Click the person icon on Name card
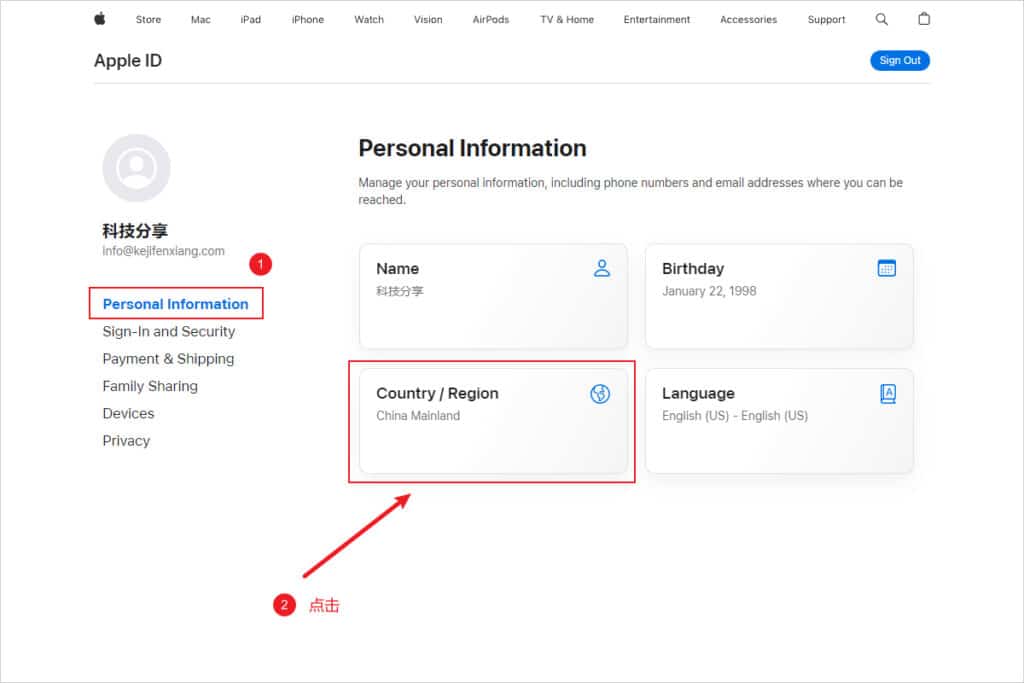This screenshot has width=1024, height=683. [601, 268]
